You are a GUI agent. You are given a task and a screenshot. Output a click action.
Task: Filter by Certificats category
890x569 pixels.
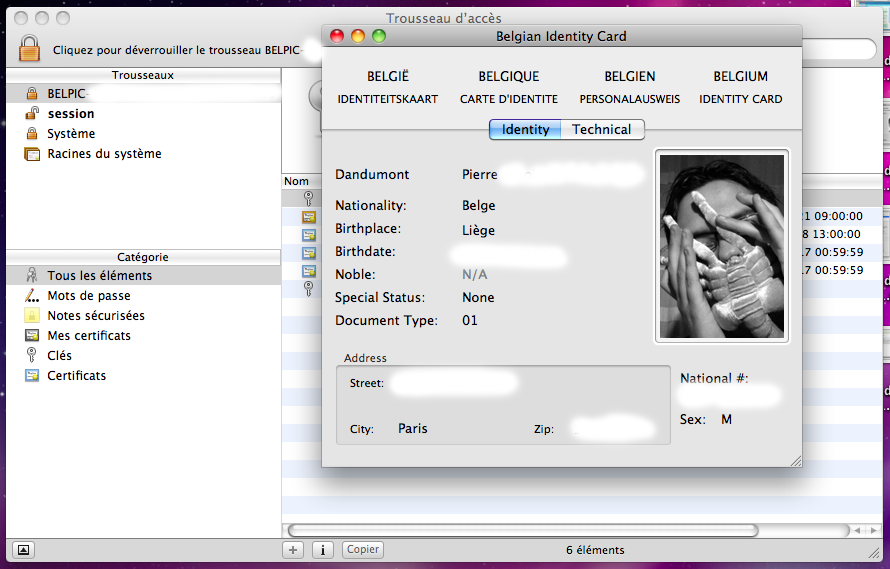[76, 376]
